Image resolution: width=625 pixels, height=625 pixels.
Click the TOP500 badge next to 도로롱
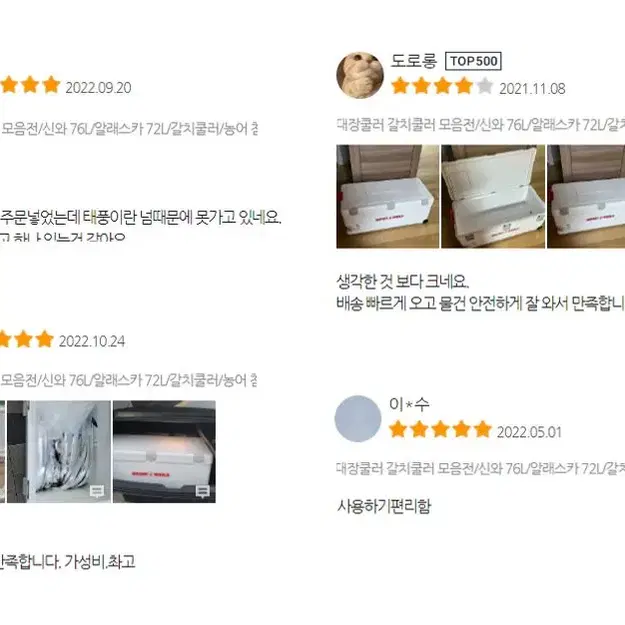pyautogui.click(x=473, y=61)
